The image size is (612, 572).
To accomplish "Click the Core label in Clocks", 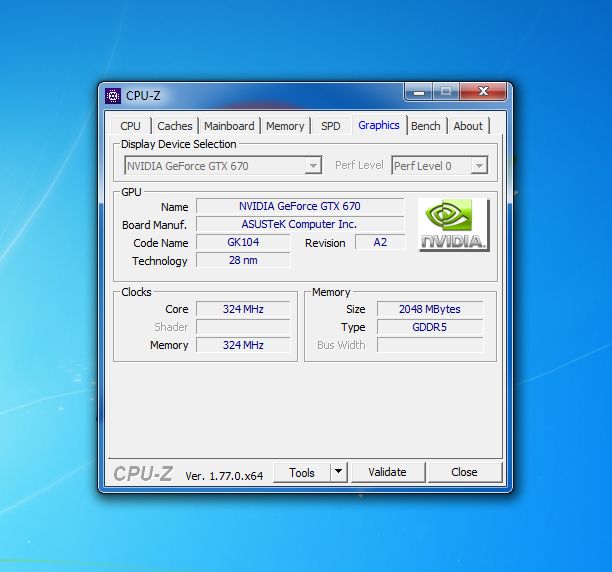I will click(177, 309).
